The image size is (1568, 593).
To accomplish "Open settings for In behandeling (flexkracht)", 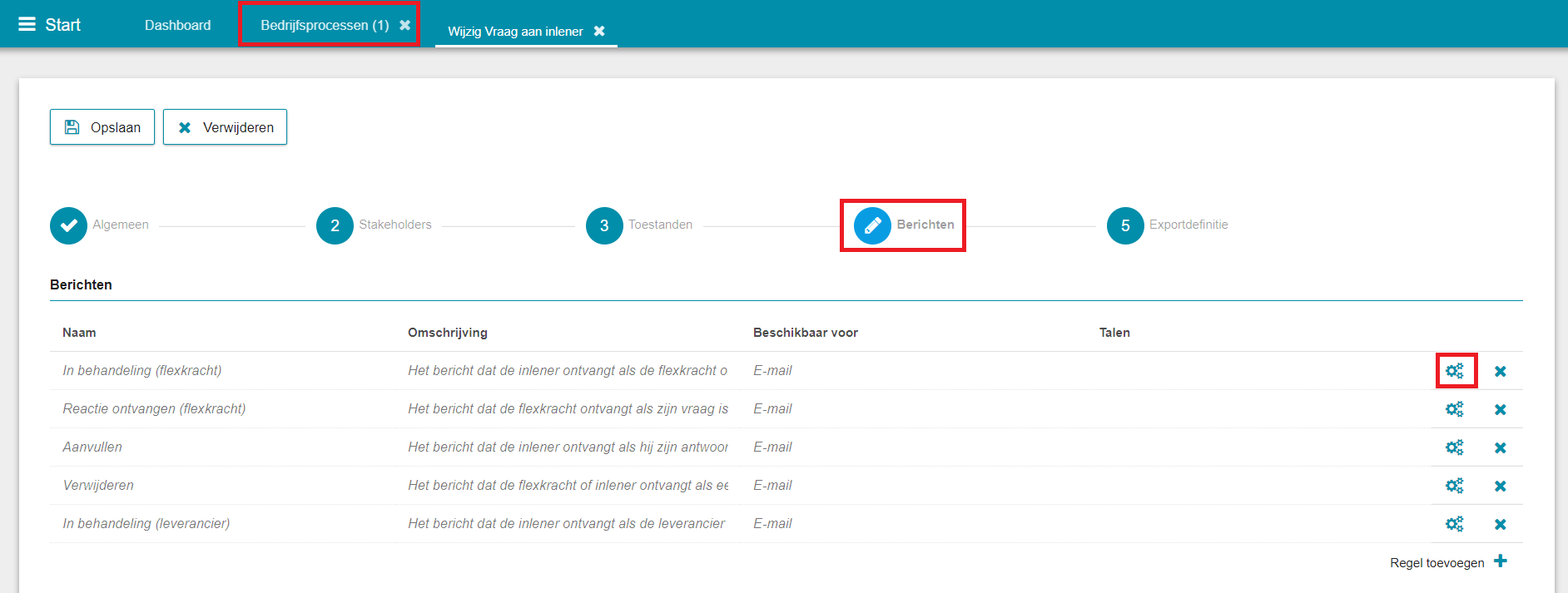I will click(1455, 371).
